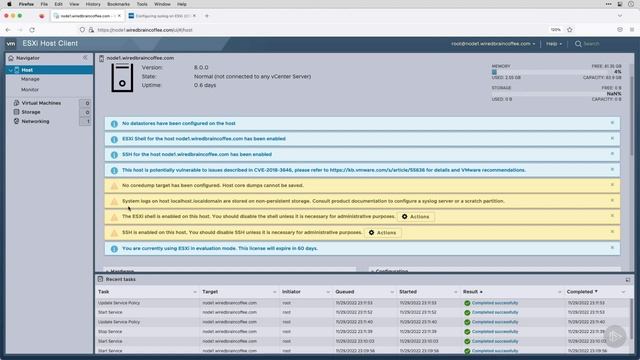The width and height of the screenshot is (640, 360).
Task: Open the Firefox Tools menu
Action: point(142,4)
